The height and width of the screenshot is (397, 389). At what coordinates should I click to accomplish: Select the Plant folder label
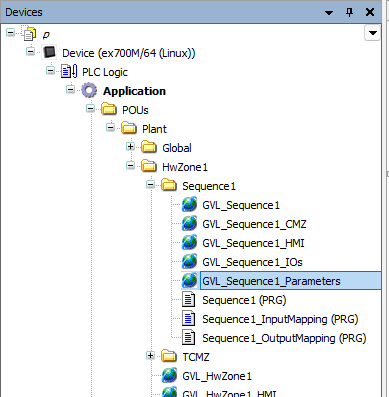154,129
